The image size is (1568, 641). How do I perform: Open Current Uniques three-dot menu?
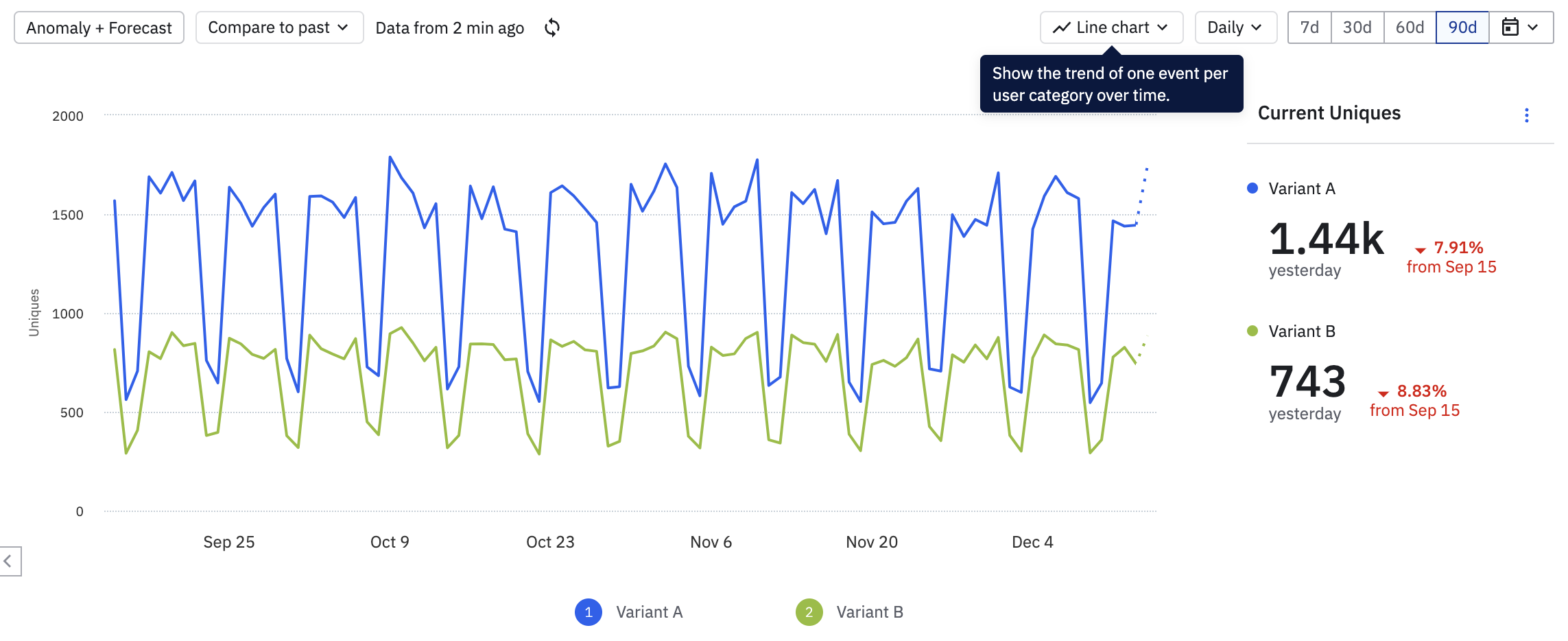coord(1526,115)
